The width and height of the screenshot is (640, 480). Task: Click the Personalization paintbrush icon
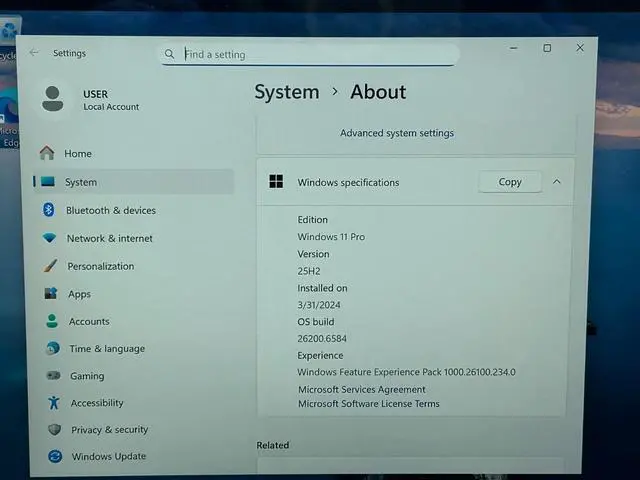pos(50,266)
